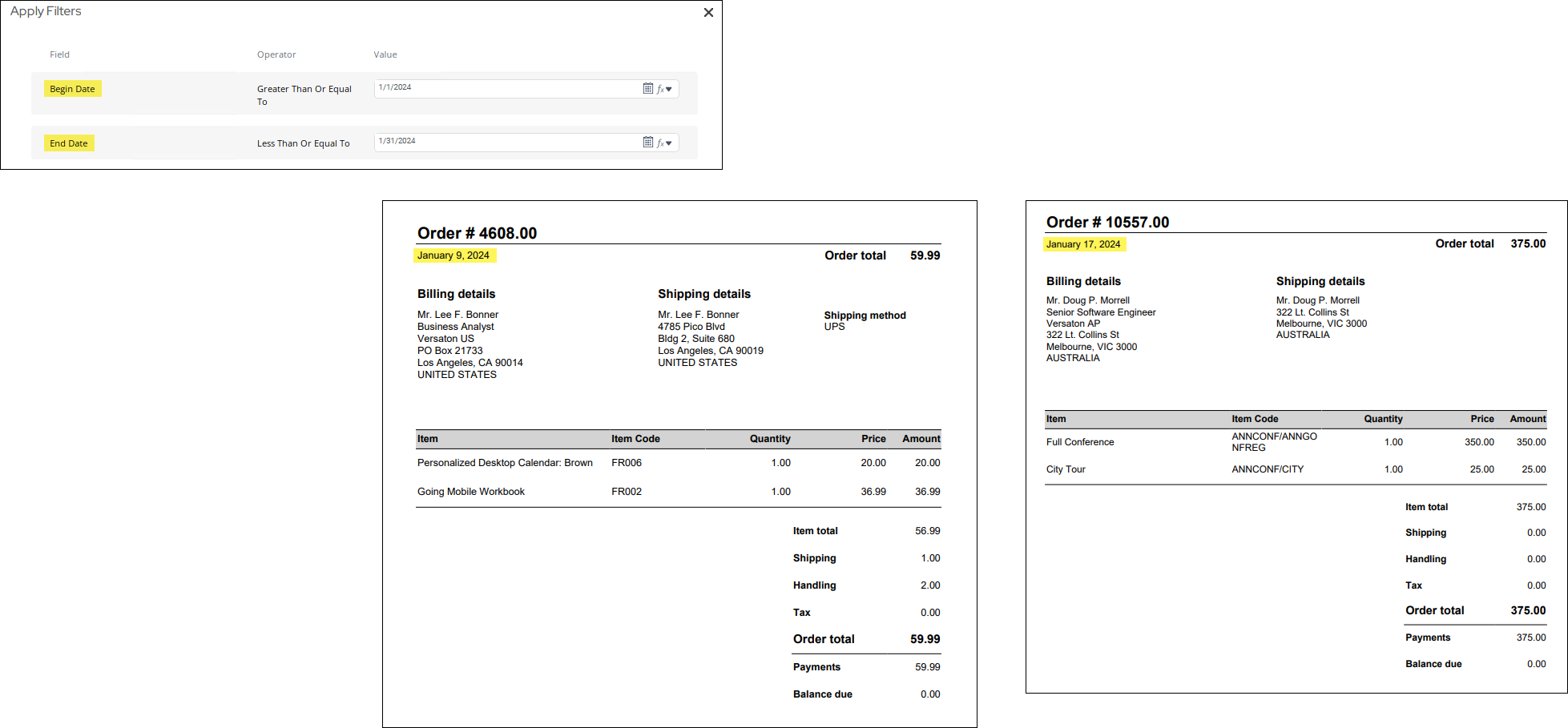Click item code 'FR002'
Viewport: 1568px width, 728px height.
click(x=627, y=492)
